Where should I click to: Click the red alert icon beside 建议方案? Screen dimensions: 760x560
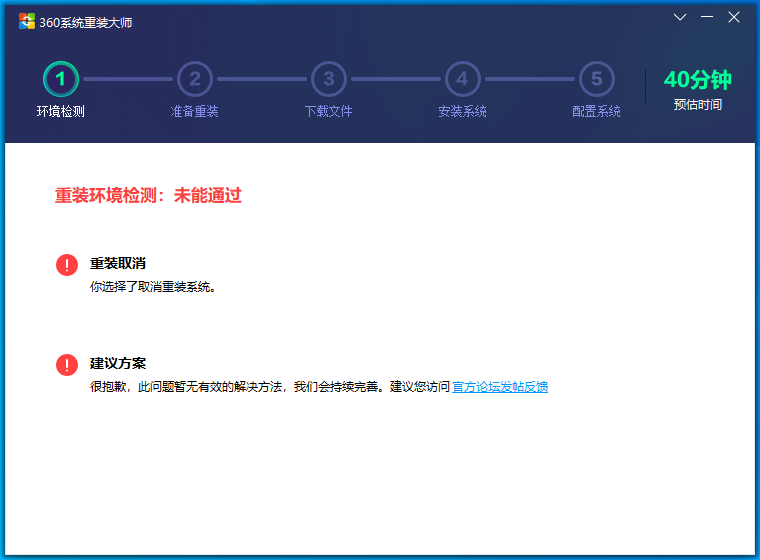click(x=67, y=365)
